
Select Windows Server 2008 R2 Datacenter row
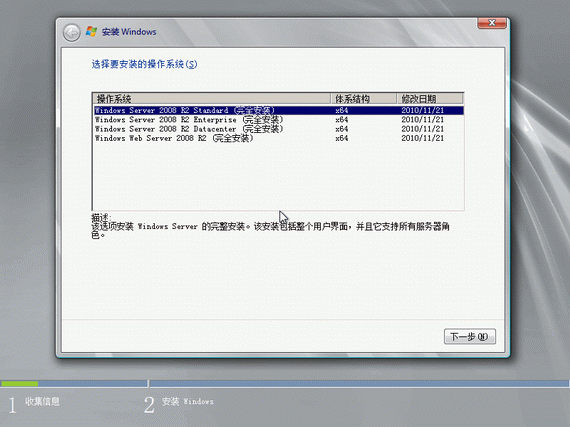click(279, 129)
